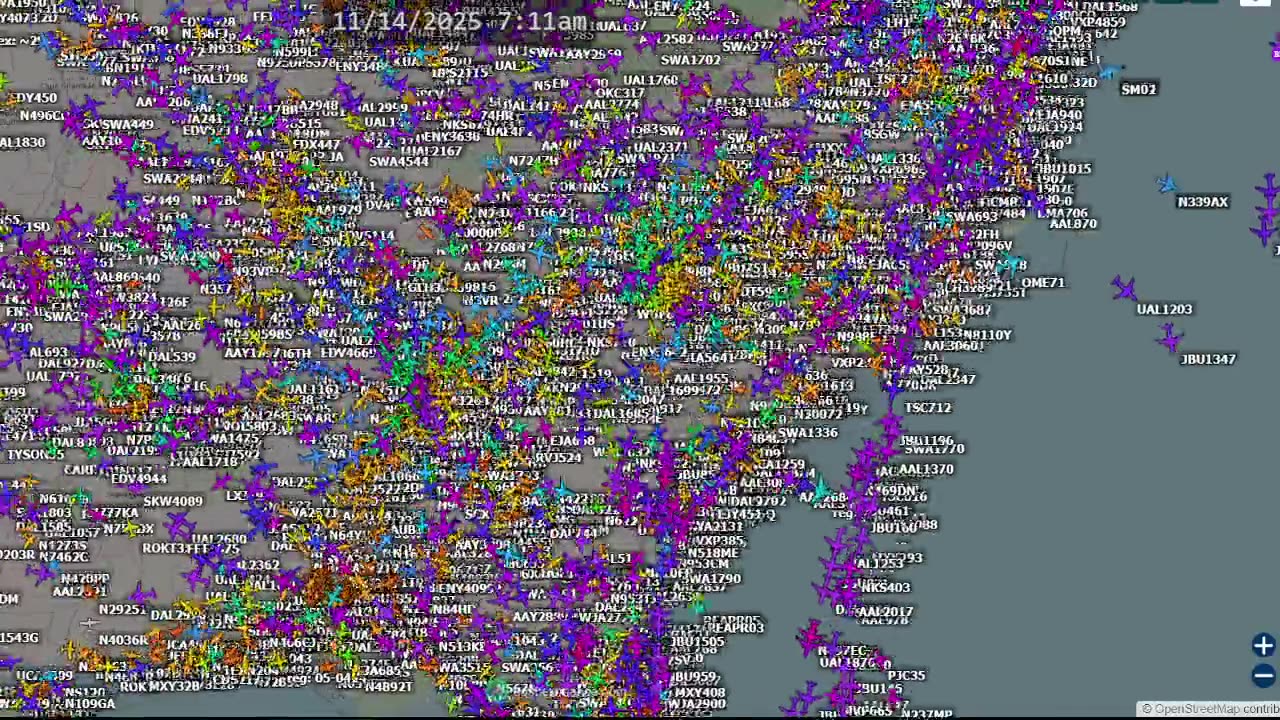The image size is (1280, 720).
Task: Select flight label N29251
Action: pos(122,610)
